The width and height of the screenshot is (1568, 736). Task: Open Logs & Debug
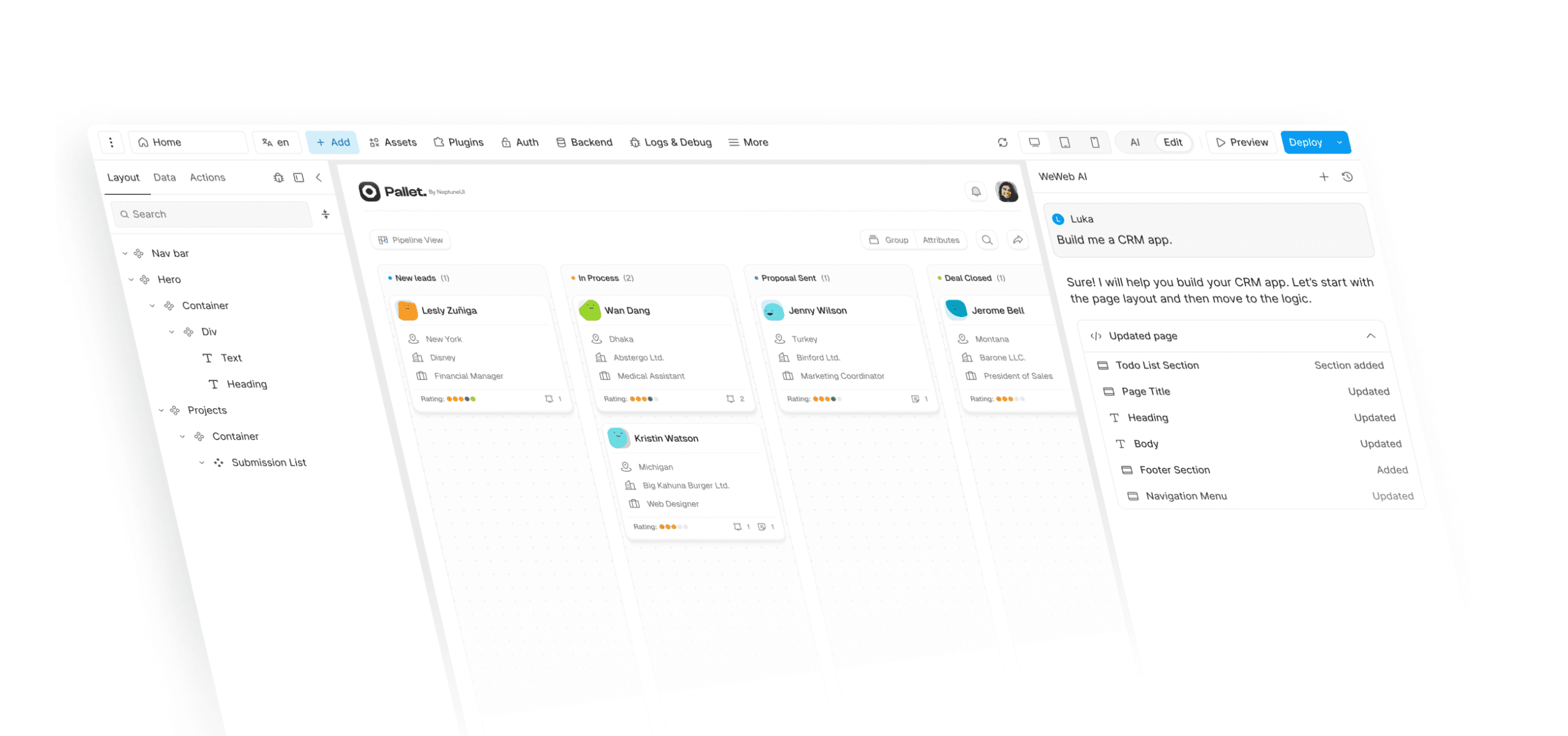click(670, 142)
